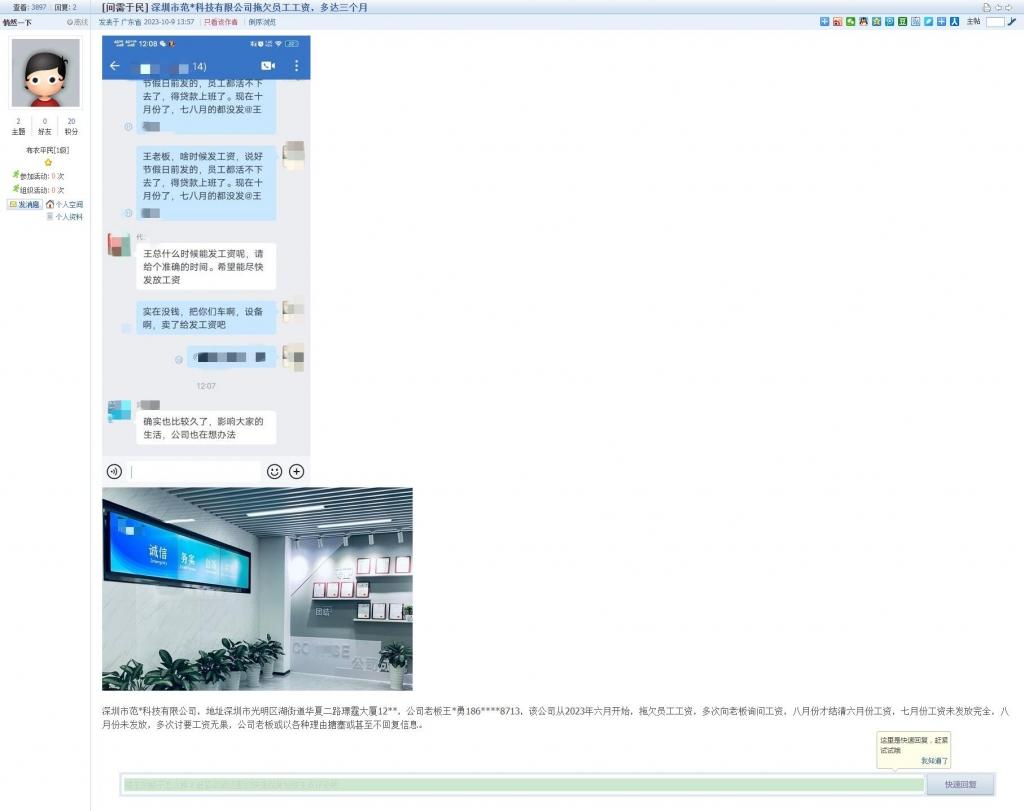Share post via the red Weibo icon
This screenshot has height=811, width=1024.
tap(837, 21)
